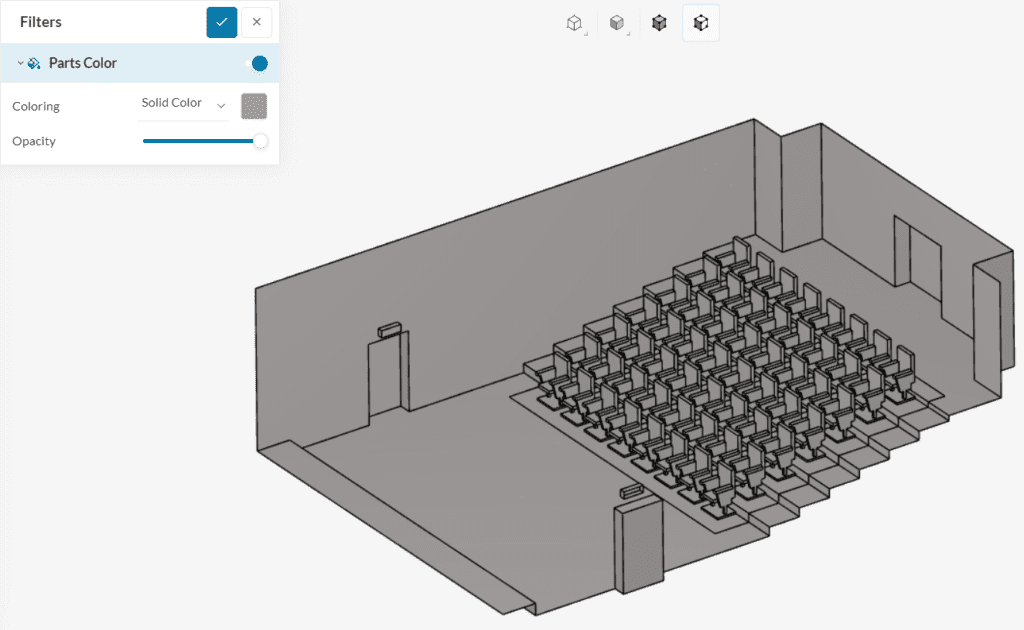
Task: Select the door on the back right wall
Action: coord(923,258)
